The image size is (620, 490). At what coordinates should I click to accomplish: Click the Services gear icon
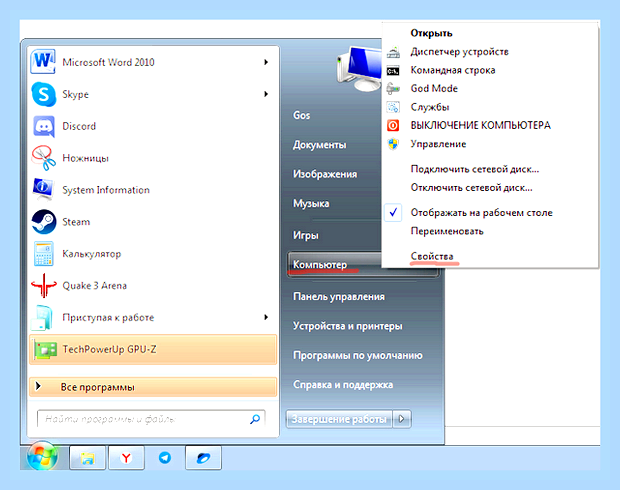click(x=393, y=107)
